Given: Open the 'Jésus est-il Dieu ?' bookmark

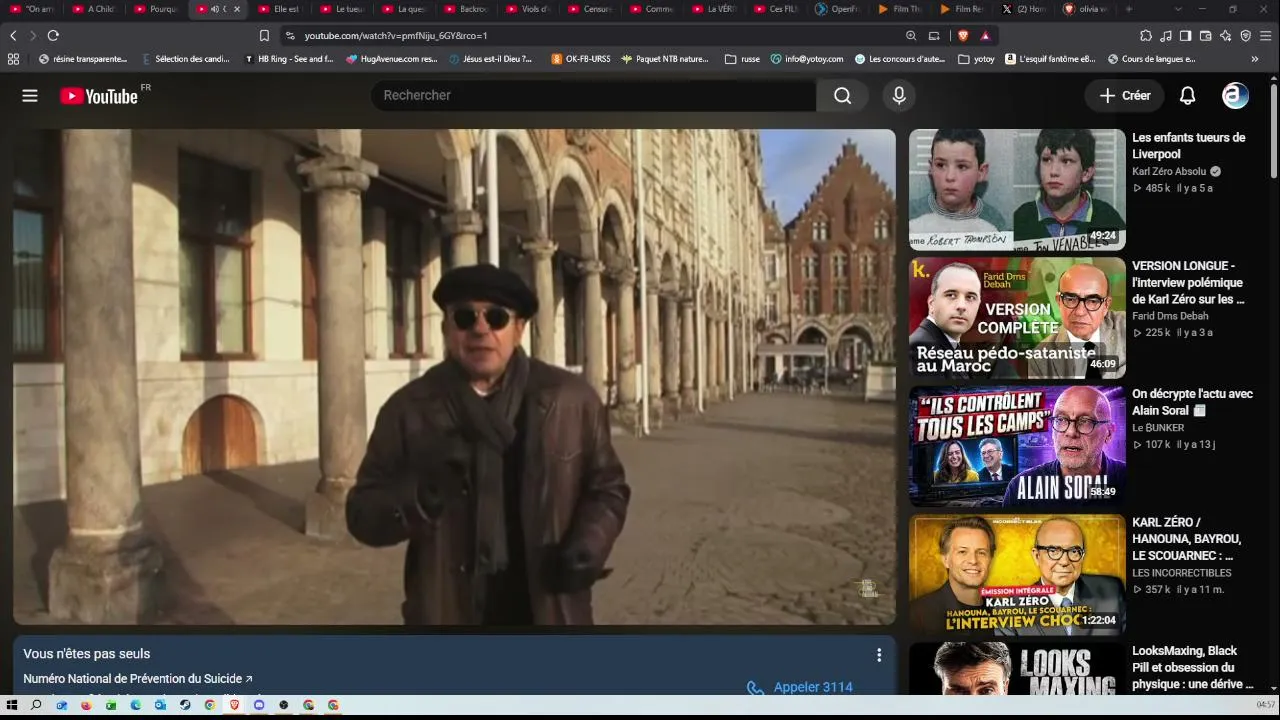Looking at the screenshot, I should [490, 59].
